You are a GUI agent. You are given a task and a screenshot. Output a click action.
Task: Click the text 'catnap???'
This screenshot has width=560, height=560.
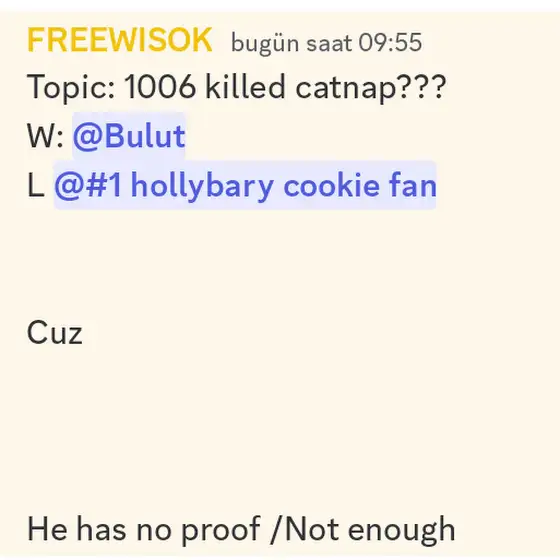coord(371,88)
